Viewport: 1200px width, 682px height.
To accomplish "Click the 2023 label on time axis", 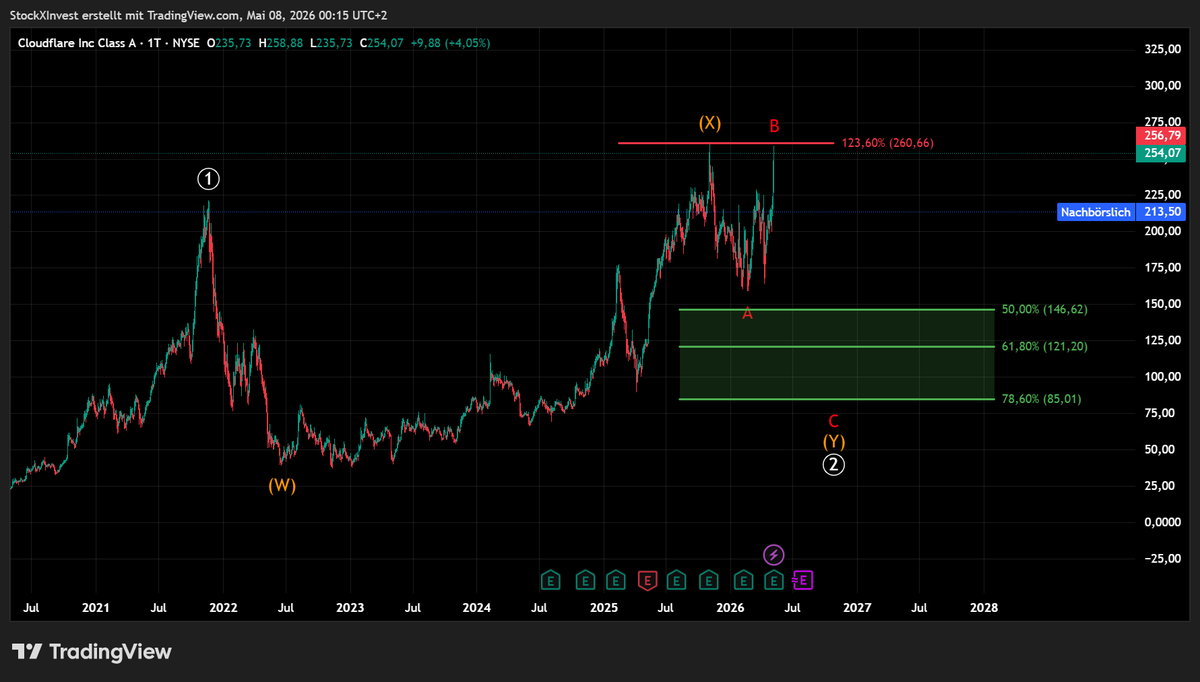I will tap(349, 607).
